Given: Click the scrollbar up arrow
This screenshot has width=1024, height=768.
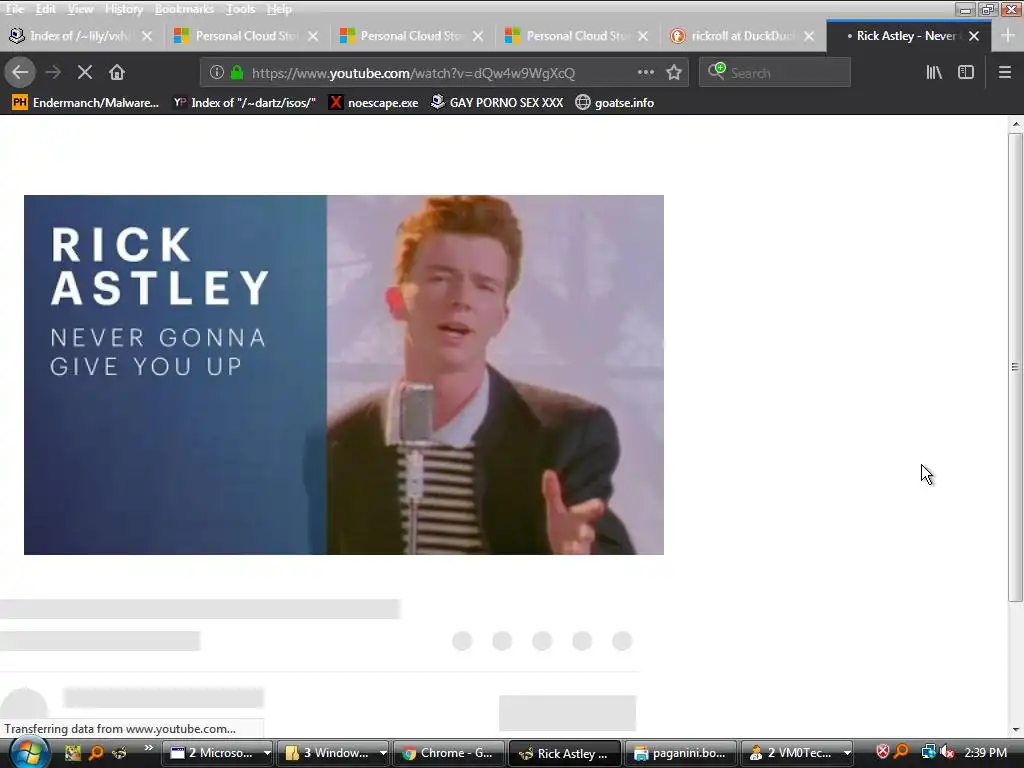Looking at the screenshot, I should (1015, 123).
